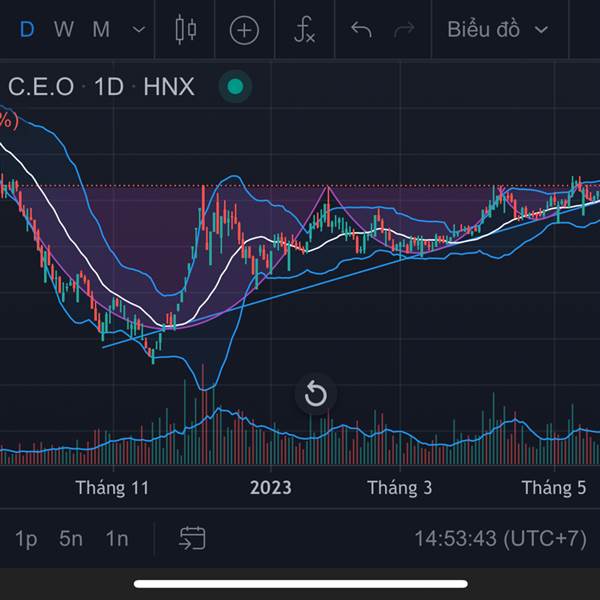Click the add symbol plus icon

(244, 30)
